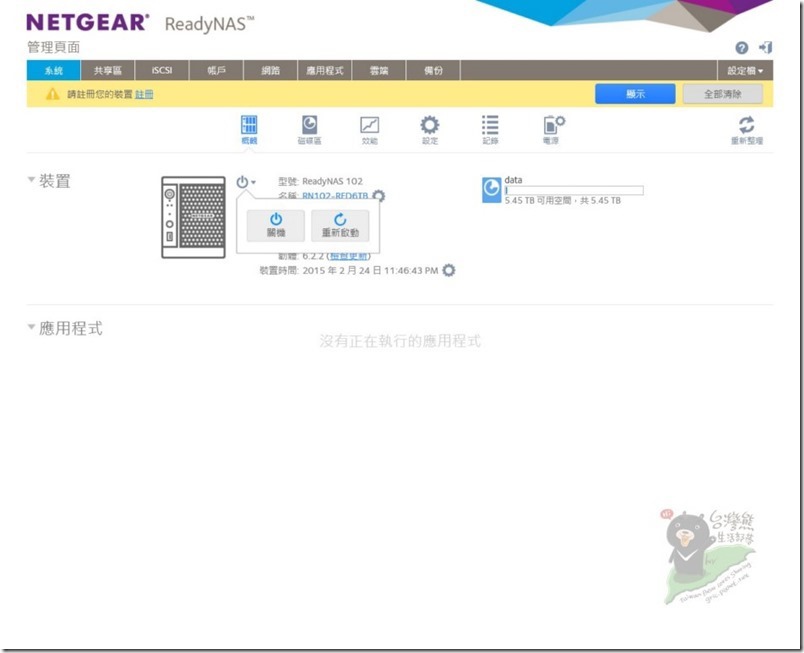
Task: Click the ReadyNAS device illustration
Action: coord(193,217)
